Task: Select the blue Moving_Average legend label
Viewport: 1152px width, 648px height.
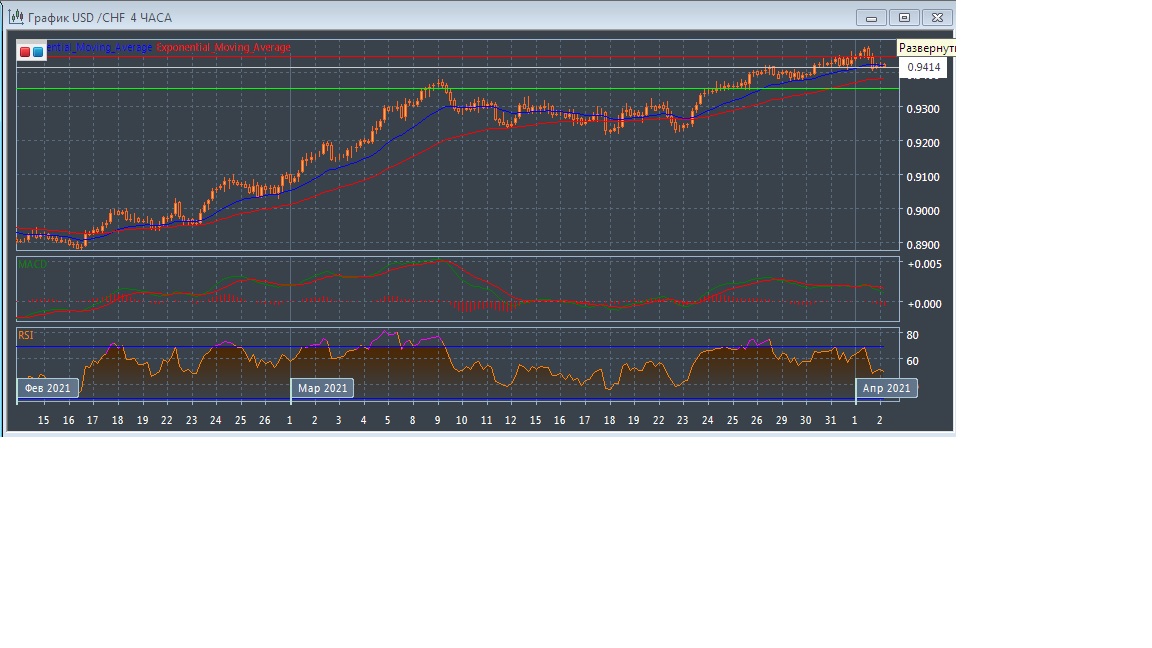Action: tap(100, 48)
